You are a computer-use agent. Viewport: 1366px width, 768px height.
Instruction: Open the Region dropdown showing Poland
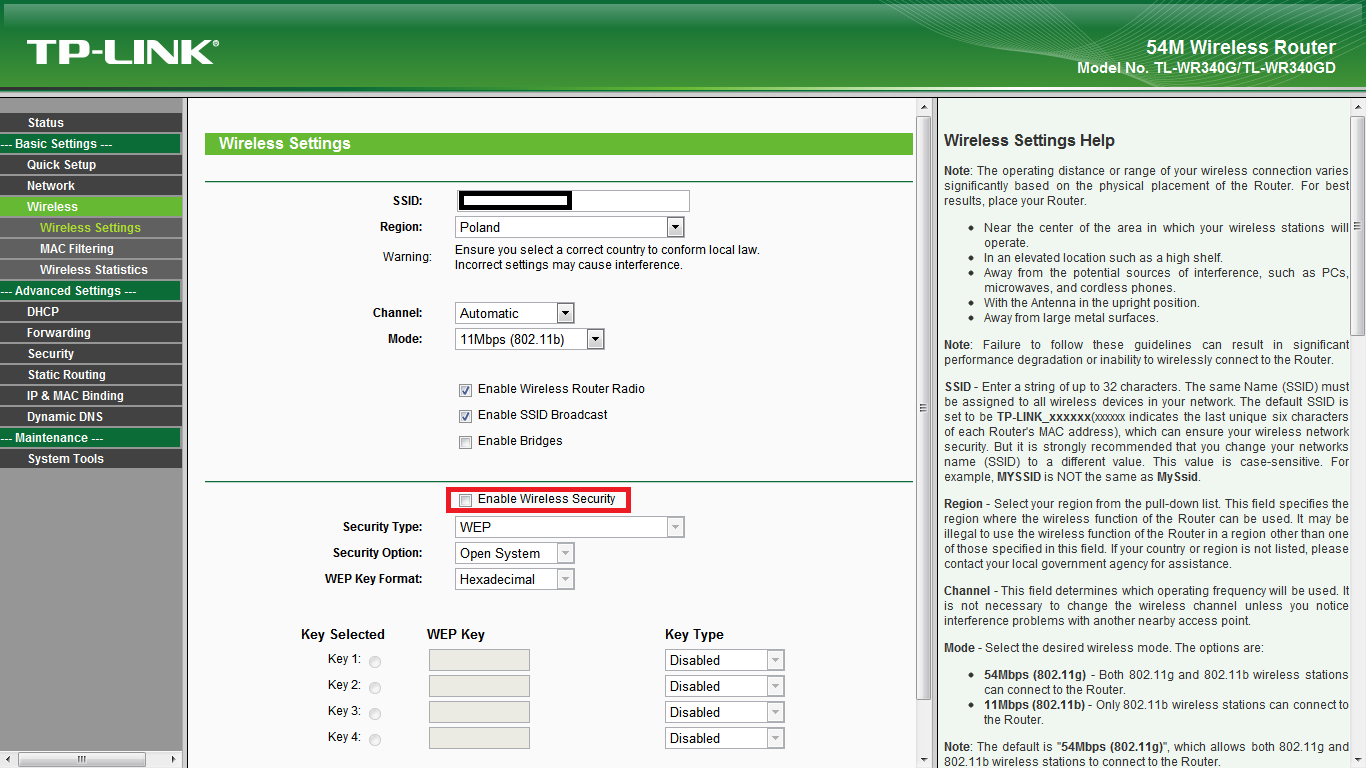(x=570, y=227)
